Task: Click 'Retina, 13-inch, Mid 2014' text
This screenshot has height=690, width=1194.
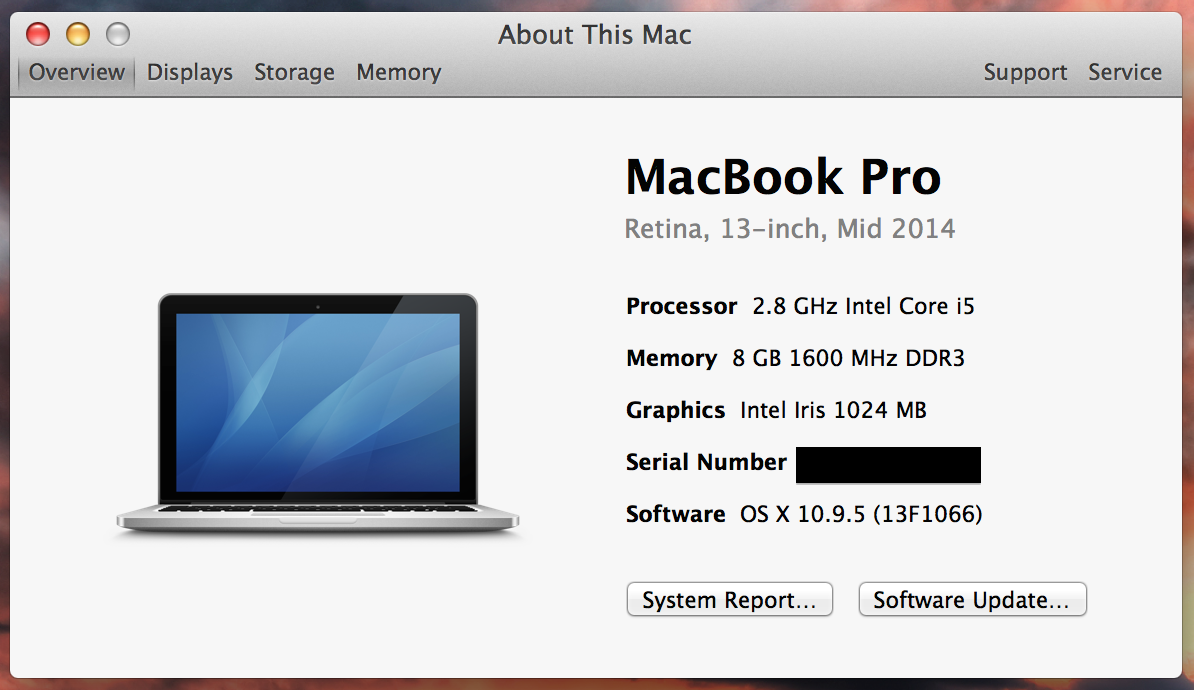Action: click(790, 228)
